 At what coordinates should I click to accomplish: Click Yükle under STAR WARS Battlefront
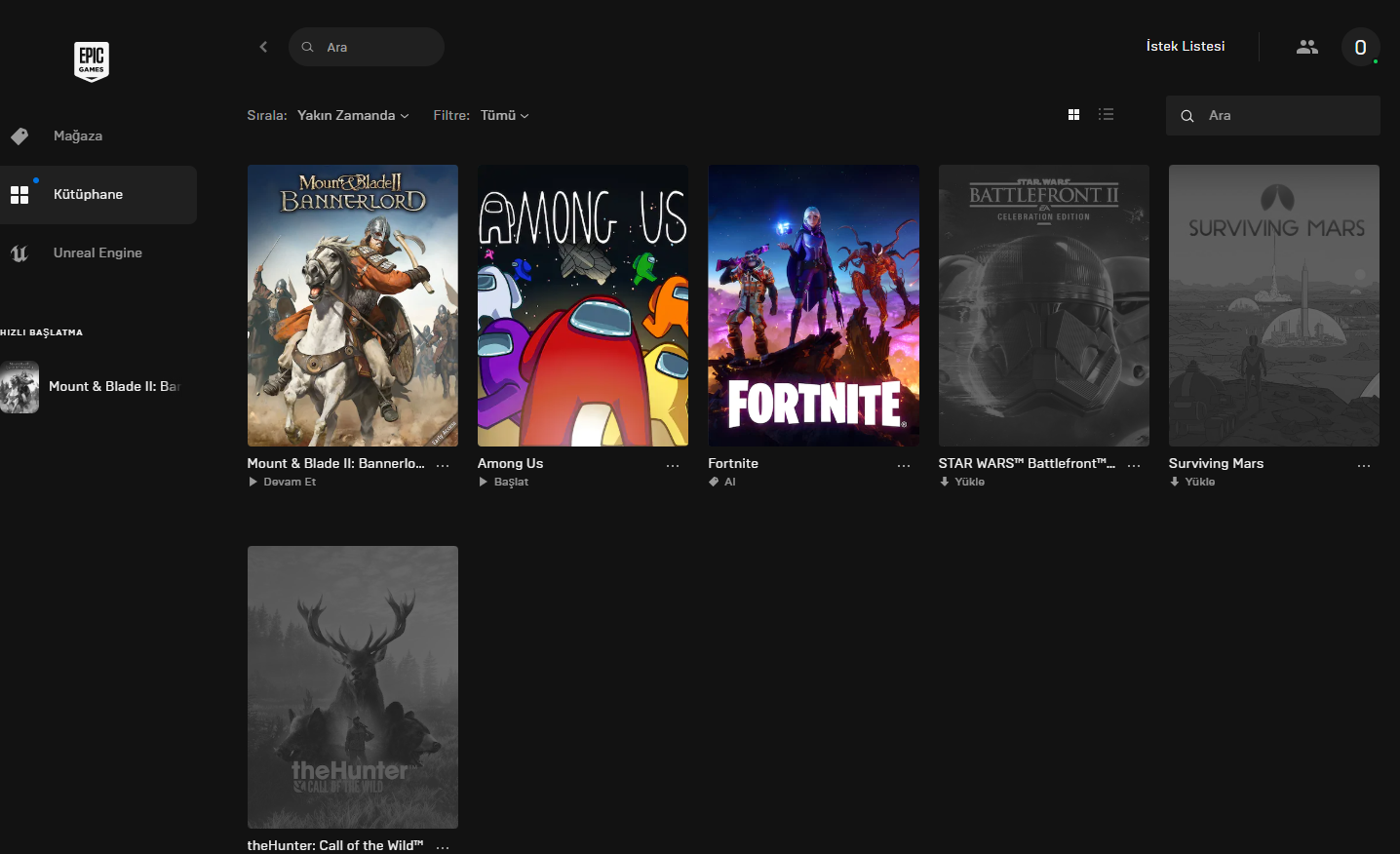[x=962, y=482]
